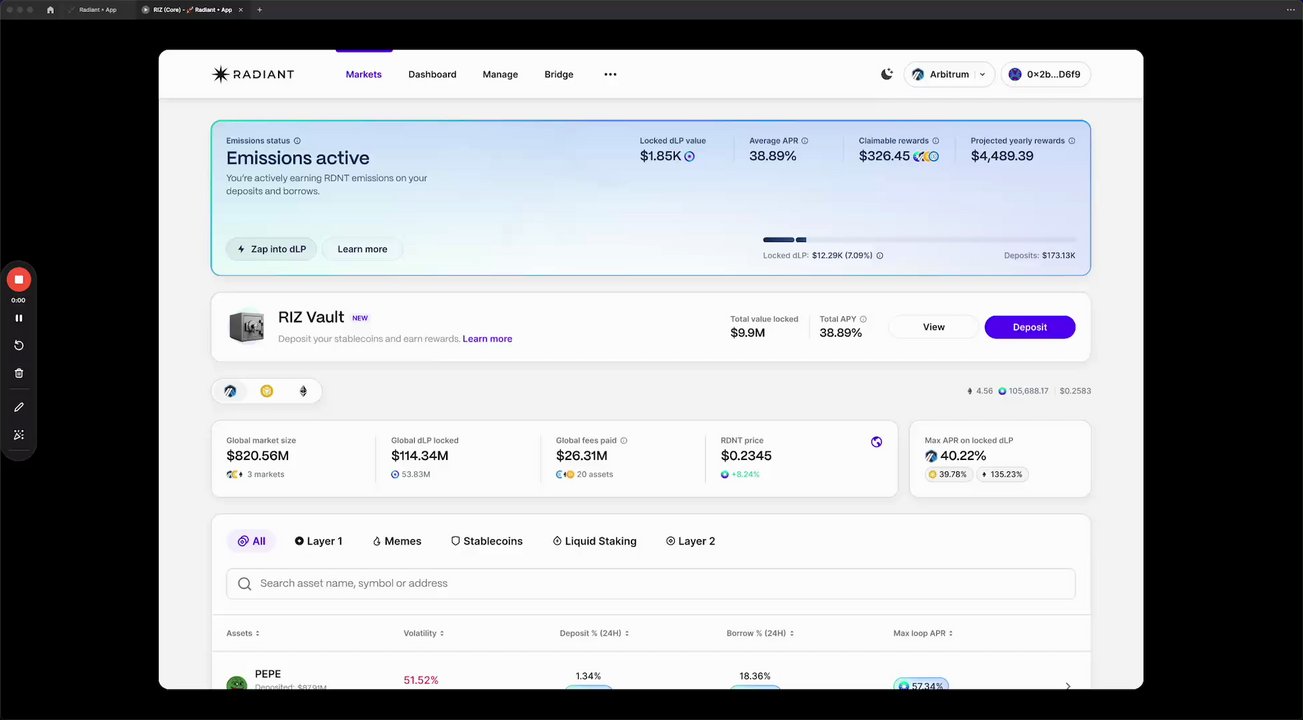Open the Arbitrum network dropdown

pos(949,74)
